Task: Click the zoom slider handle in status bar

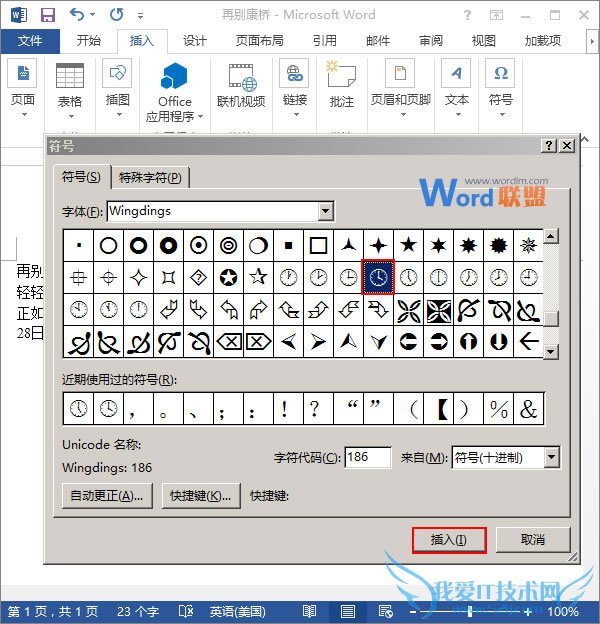Action: coord(470,611)
